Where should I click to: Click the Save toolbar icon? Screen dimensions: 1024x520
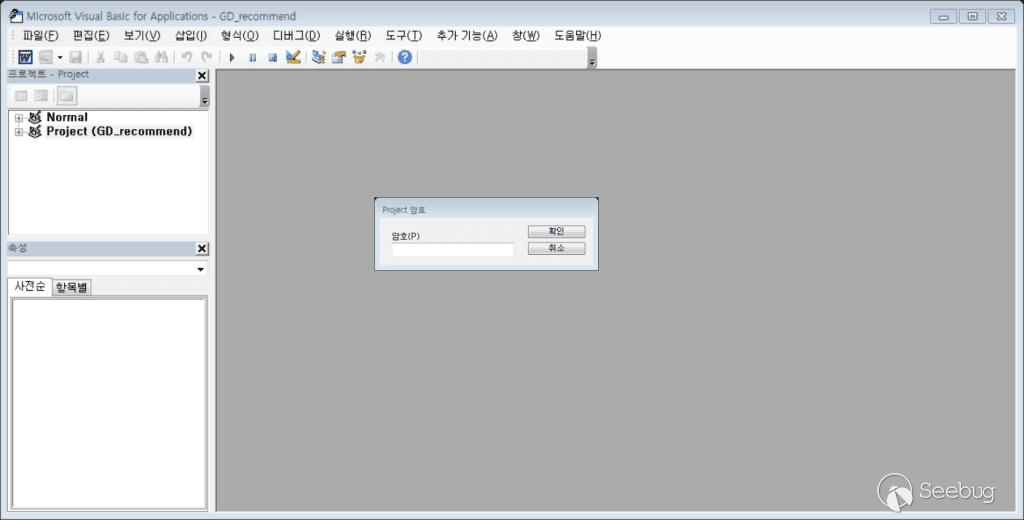76,57
